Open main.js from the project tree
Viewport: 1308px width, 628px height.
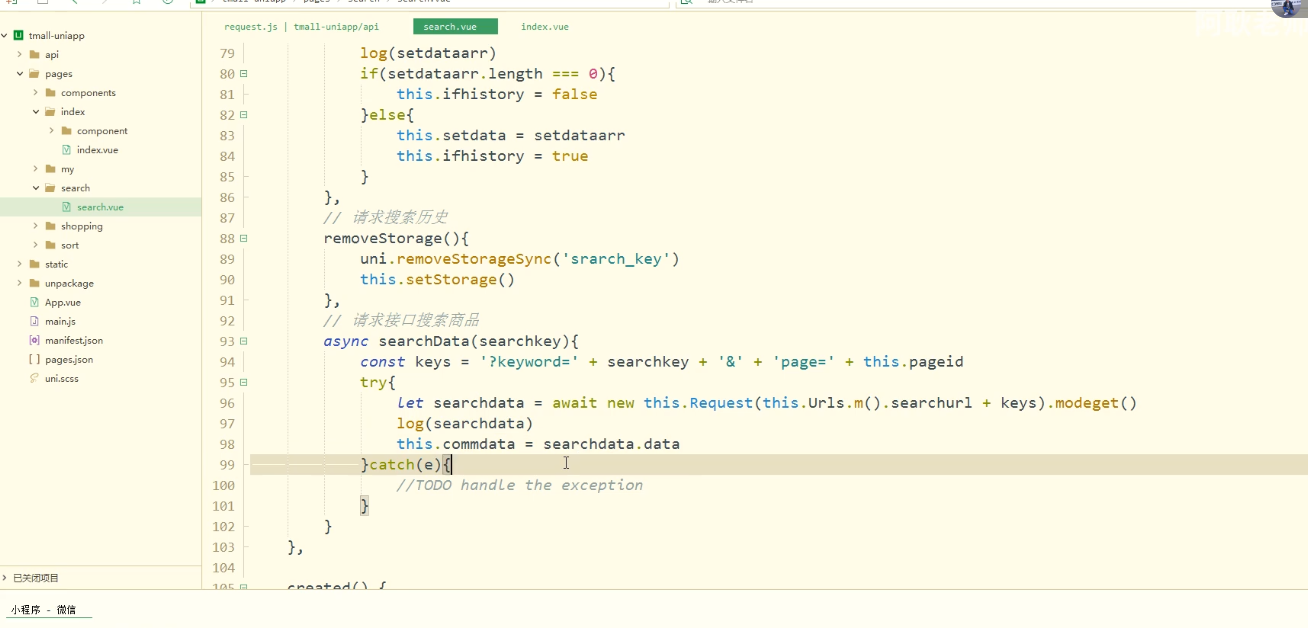[x=60, y=321]
